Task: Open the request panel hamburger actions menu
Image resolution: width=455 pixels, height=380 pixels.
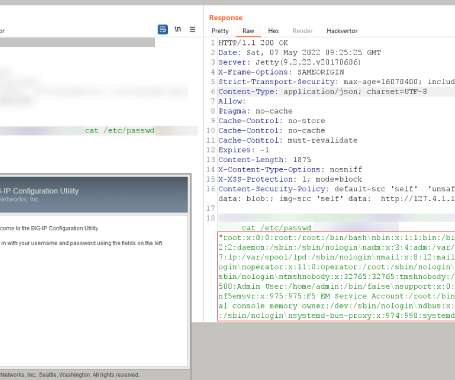Action: click(192, 29)
